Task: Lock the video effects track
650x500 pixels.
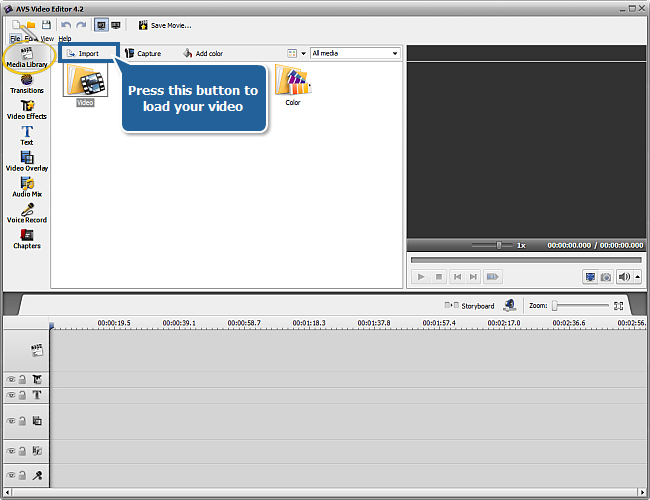Action: point(22,379)
